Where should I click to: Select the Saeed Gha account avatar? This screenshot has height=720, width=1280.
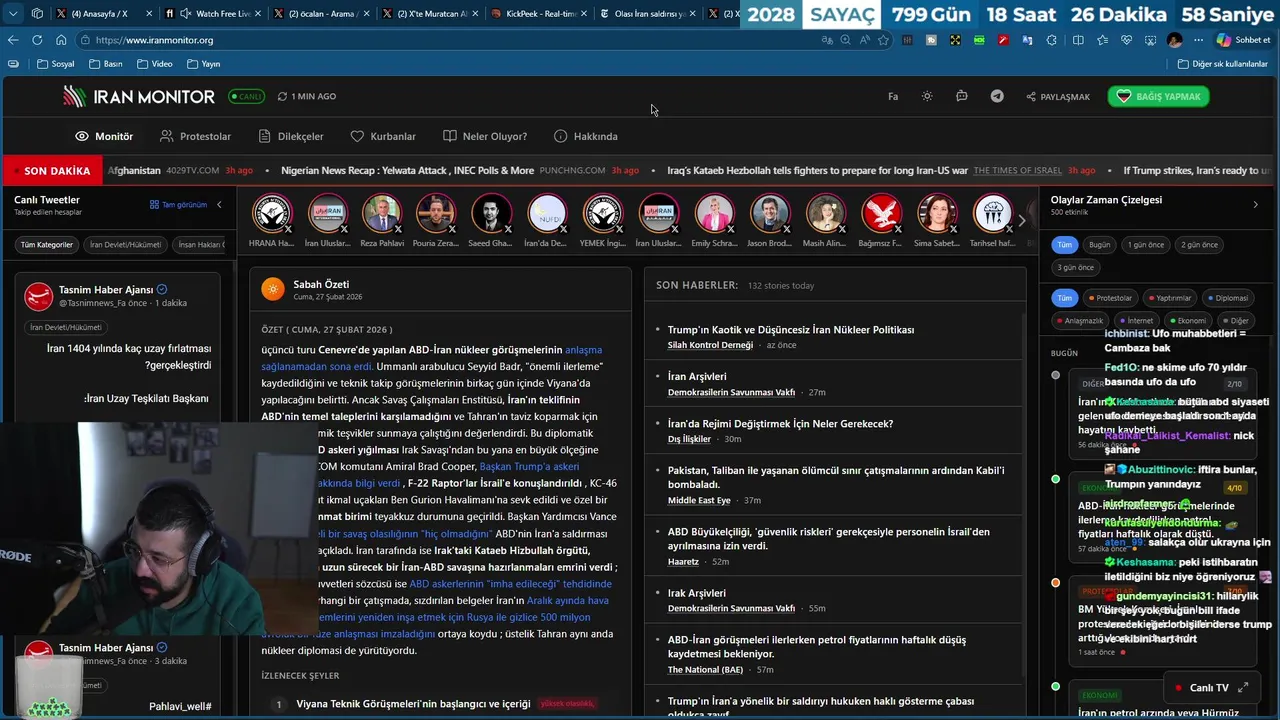pos(491,214)
